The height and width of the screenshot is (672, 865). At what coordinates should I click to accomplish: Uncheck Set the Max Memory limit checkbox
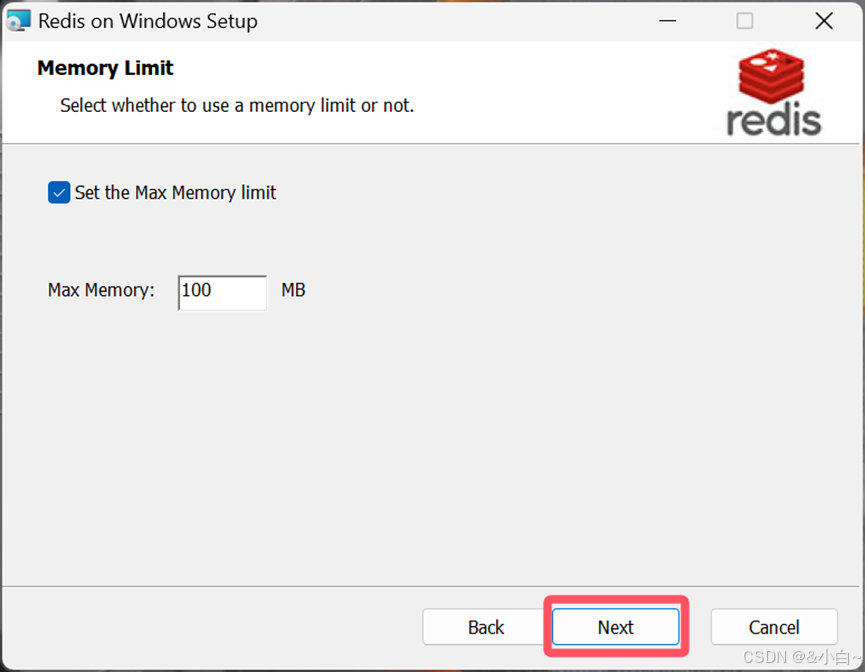click(x=59, y=193)
